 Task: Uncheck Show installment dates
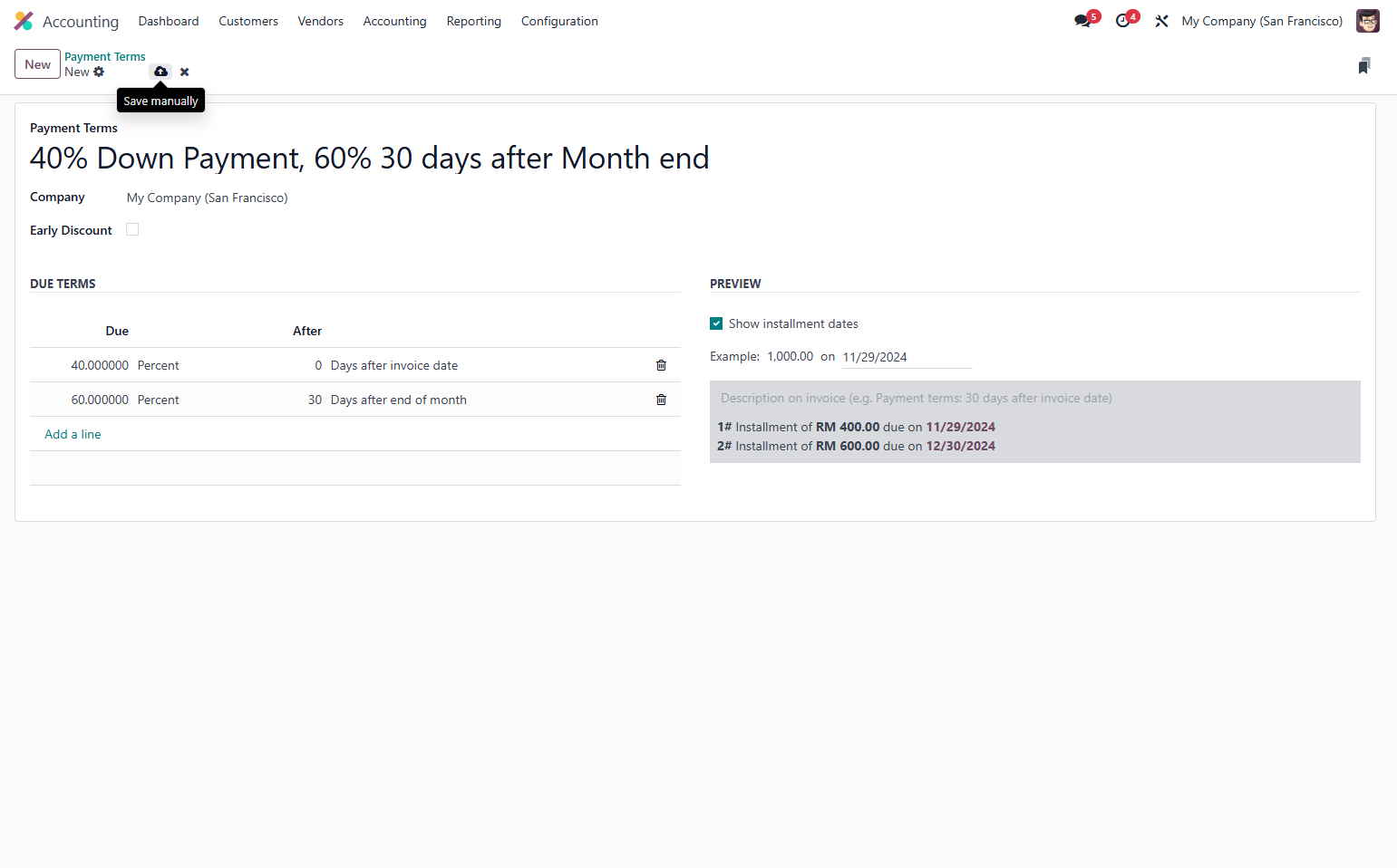coord(716,323)
